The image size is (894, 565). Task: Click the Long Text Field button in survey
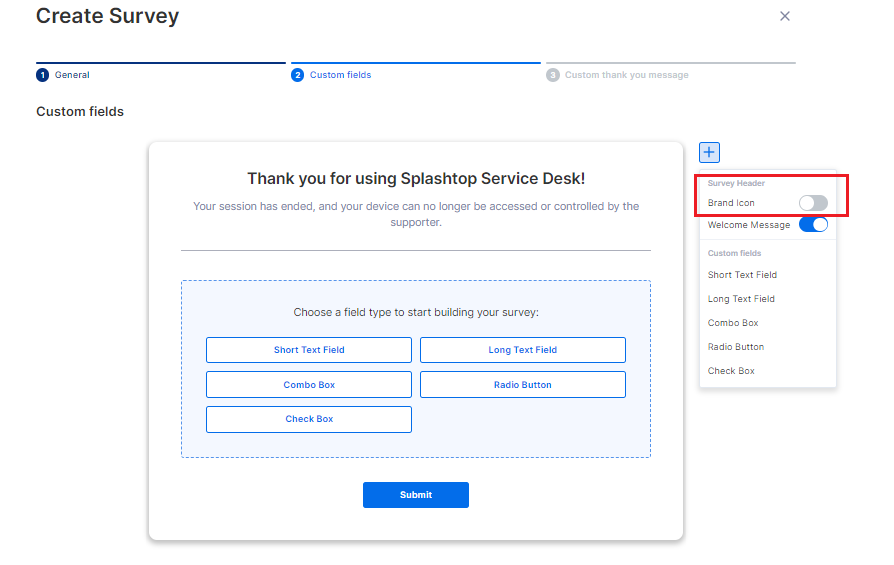523,350
